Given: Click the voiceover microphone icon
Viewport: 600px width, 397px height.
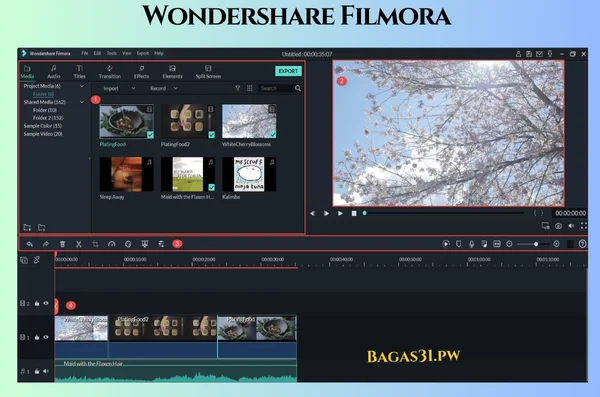Looking at the screenshot, I should 471,244.
